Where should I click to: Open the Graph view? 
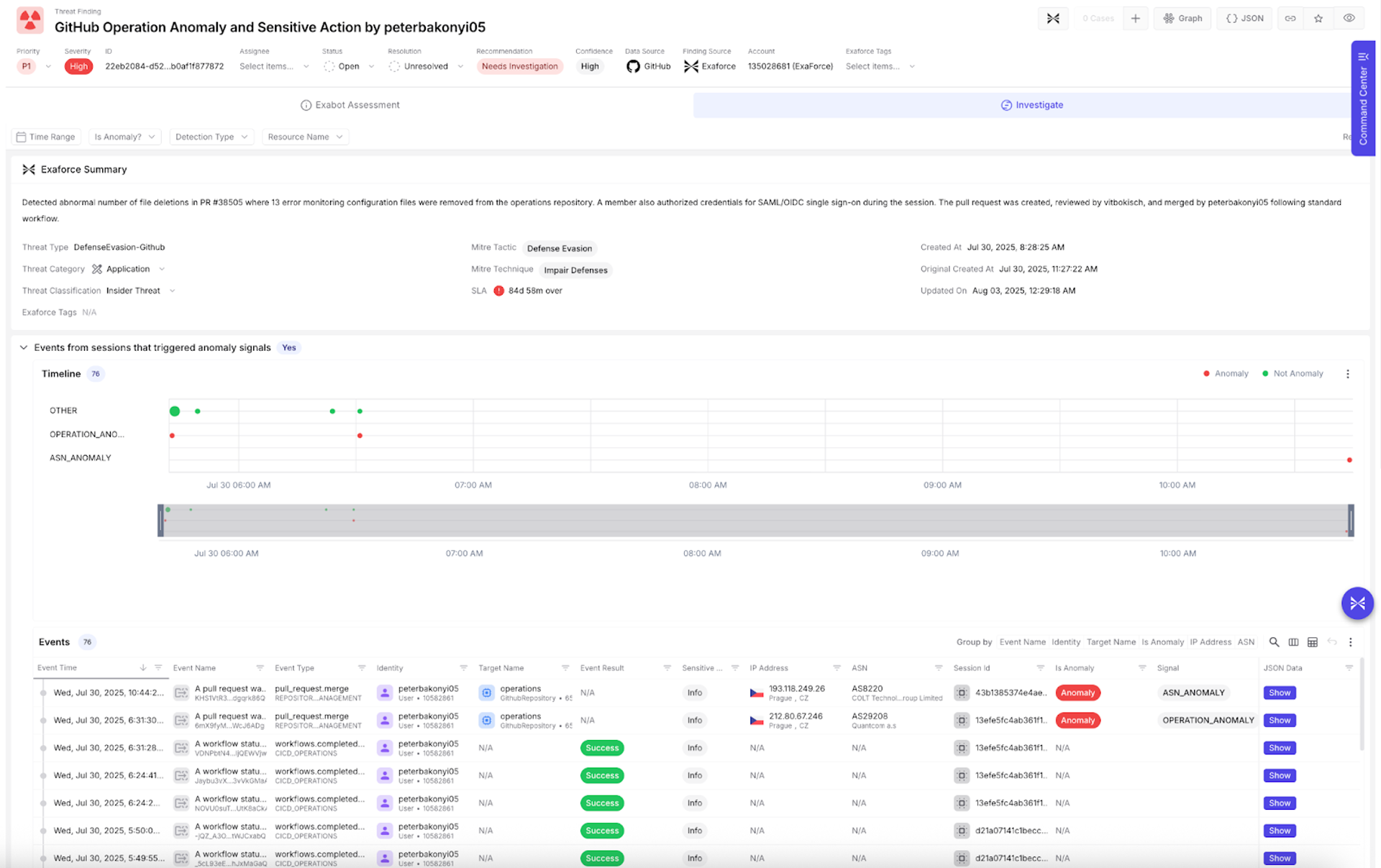pyautogui.click(x=1182, y=19)
